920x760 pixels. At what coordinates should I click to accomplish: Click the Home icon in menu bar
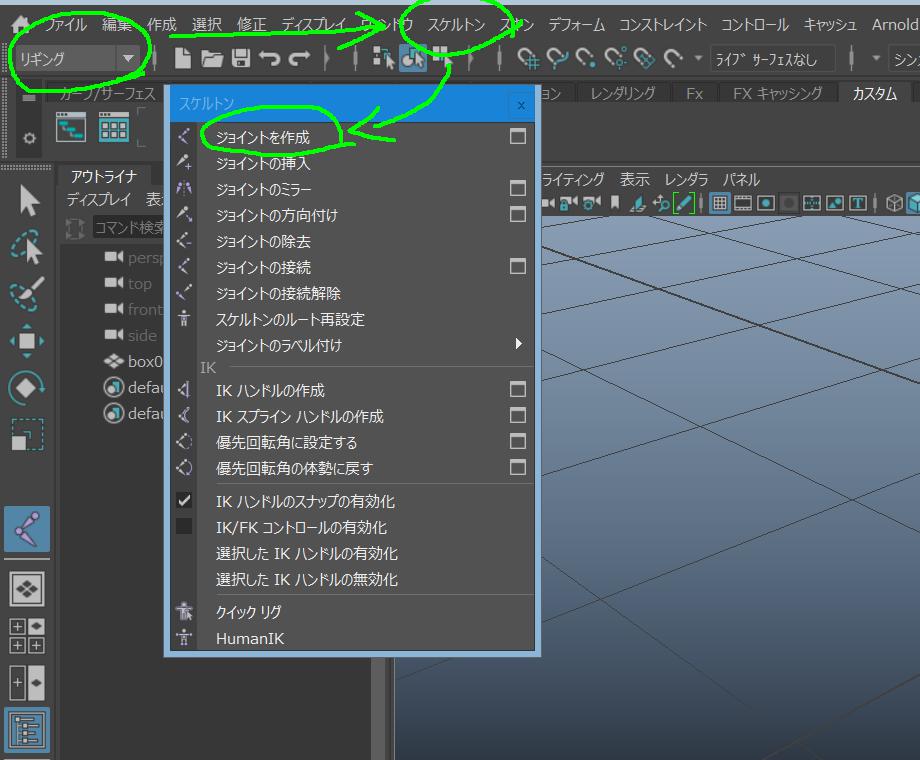(21, 24)
